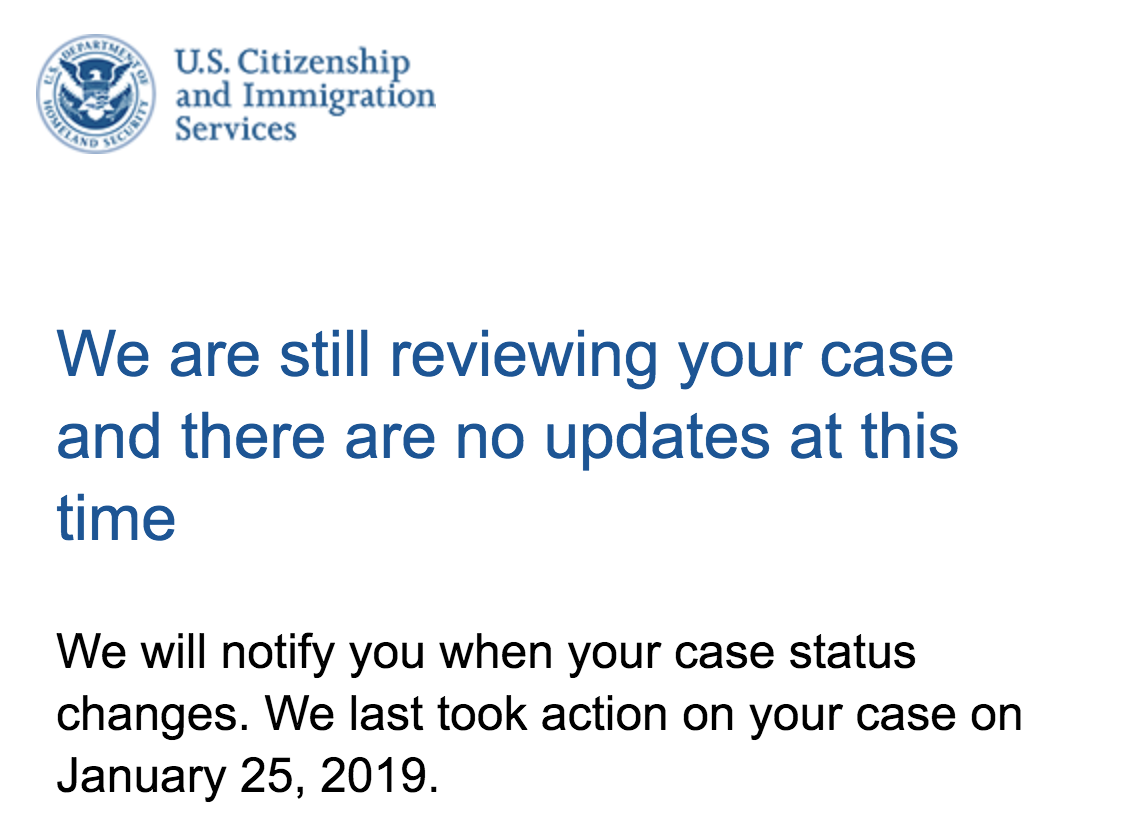This screenshot has height=828, width=1142.
Task: Click the word "time" in the heading
Action: [117, 518]
